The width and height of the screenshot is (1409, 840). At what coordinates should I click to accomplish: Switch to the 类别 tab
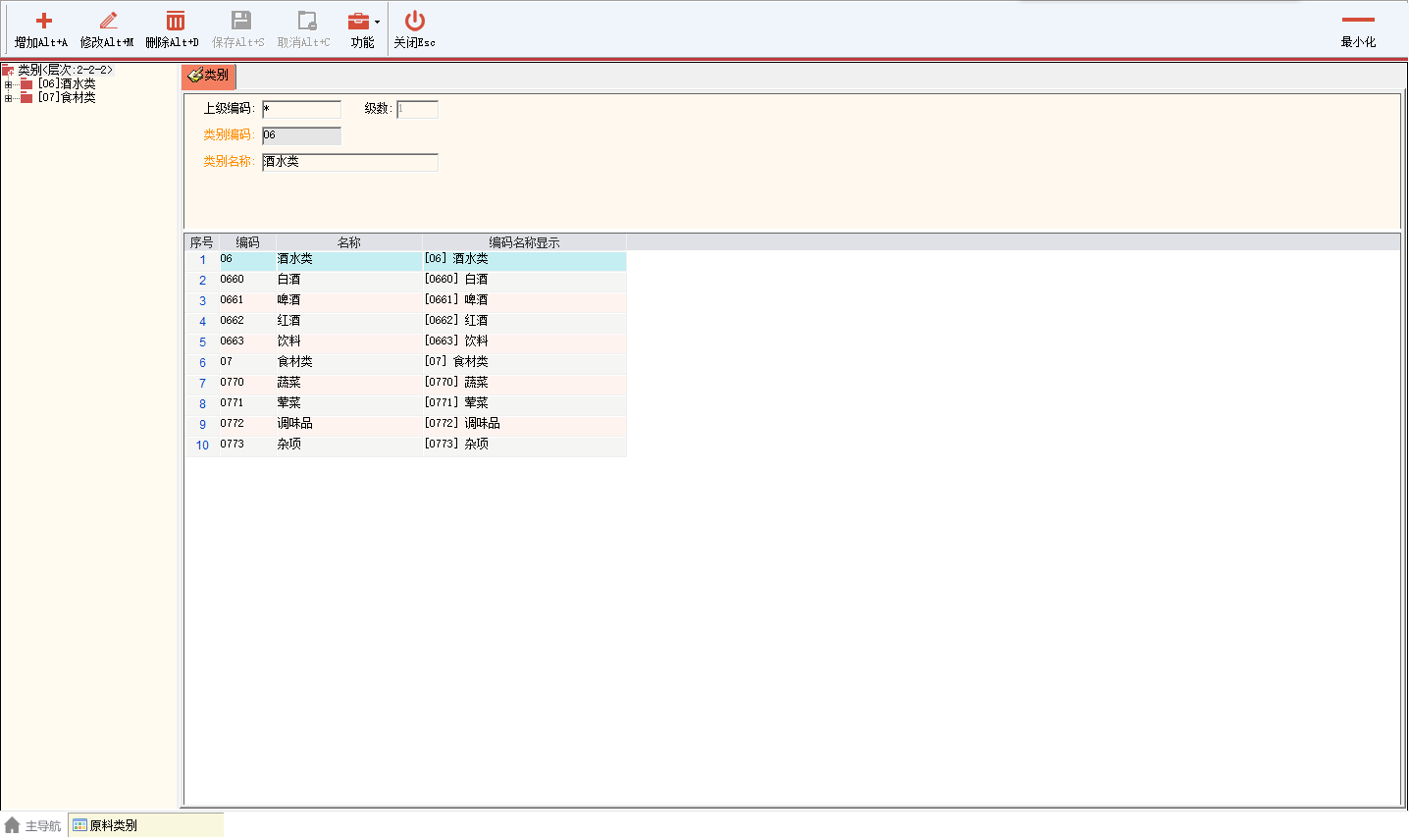point(209,76)
